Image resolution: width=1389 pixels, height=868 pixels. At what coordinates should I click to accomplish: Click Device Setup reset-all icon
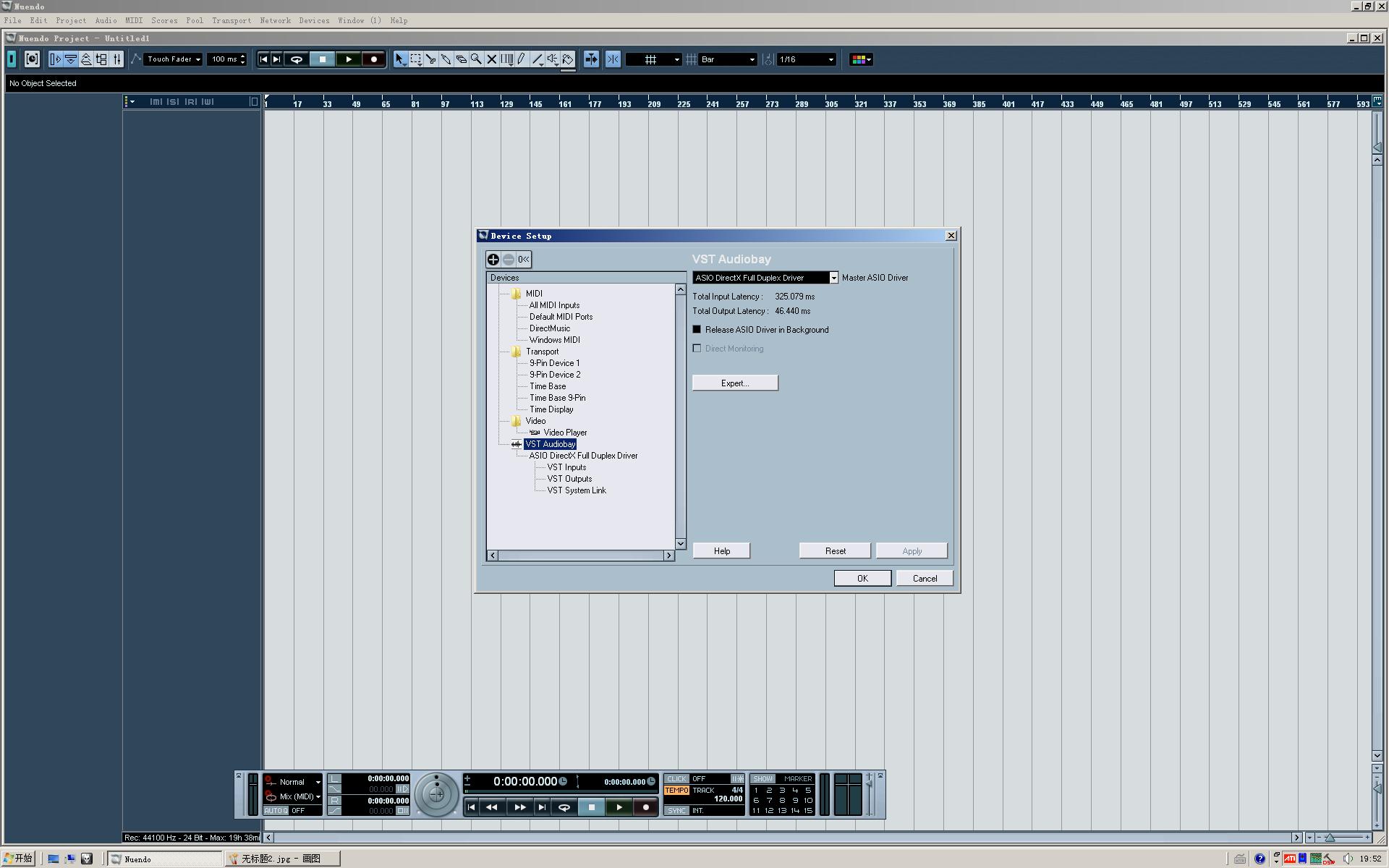524,259
